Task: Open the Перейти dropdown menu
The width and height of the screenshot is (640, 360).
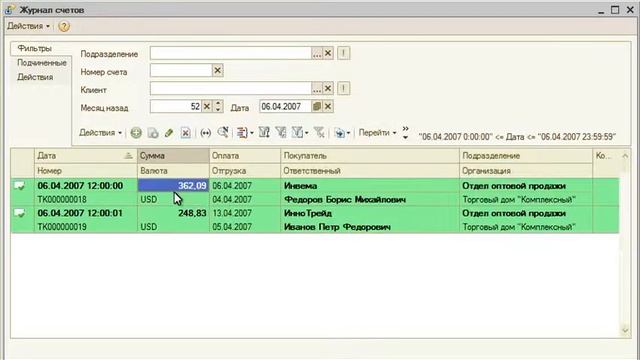Action: 378,133
